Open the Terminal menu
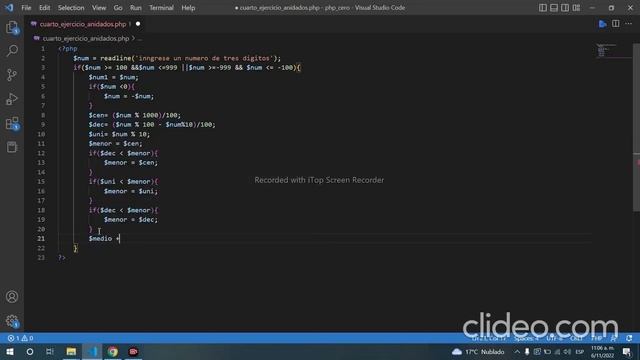This screenshot has width=640, height=360. [x=161, y=8]
